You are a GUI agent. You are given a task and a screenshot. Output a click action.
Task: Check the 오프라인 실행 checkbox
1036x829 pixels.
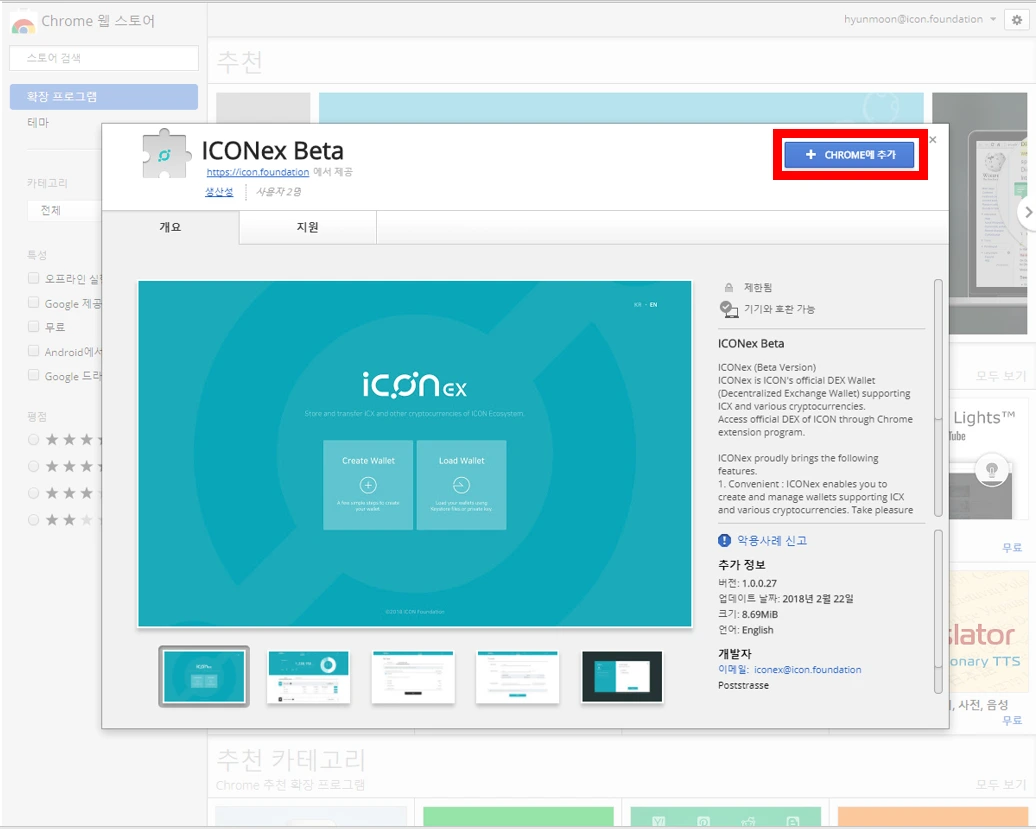(x=33, y=278)
